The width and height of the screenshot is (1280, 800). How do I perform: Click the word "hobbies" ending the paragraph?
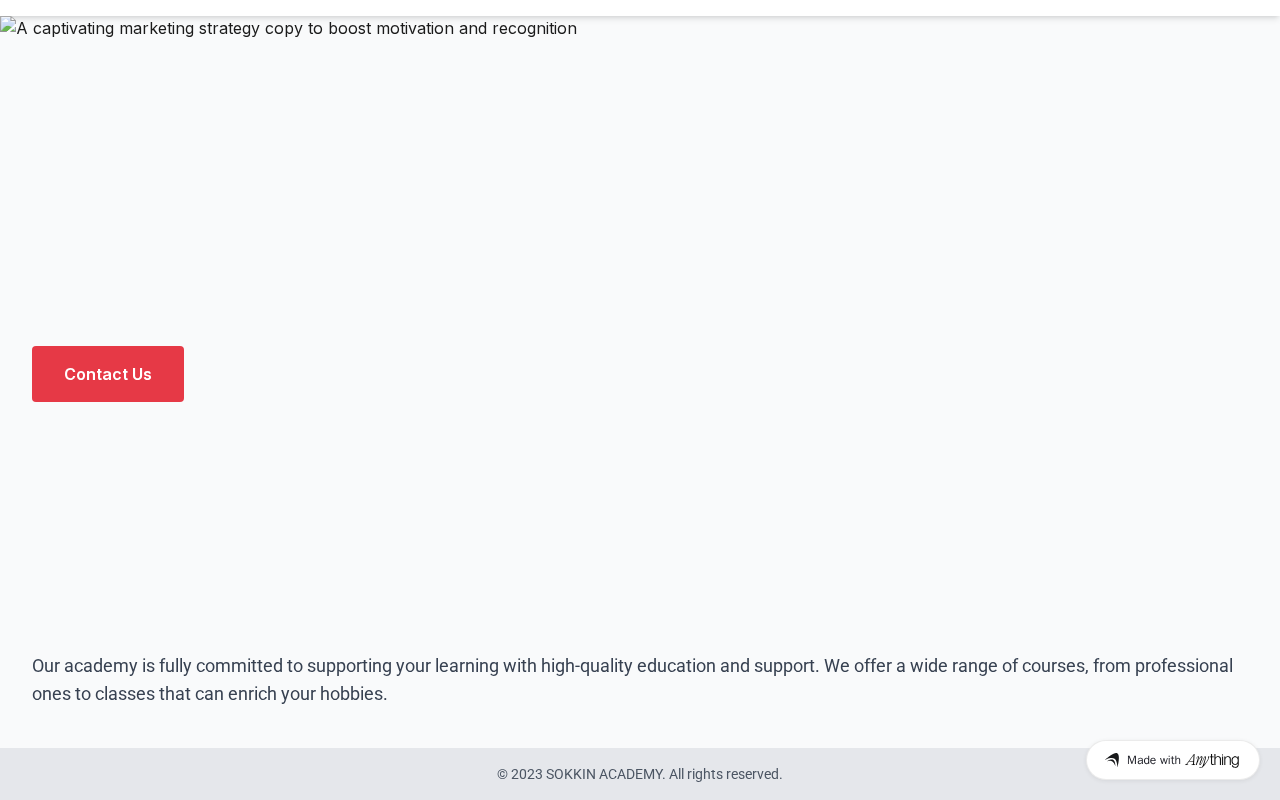pos(351,694)
